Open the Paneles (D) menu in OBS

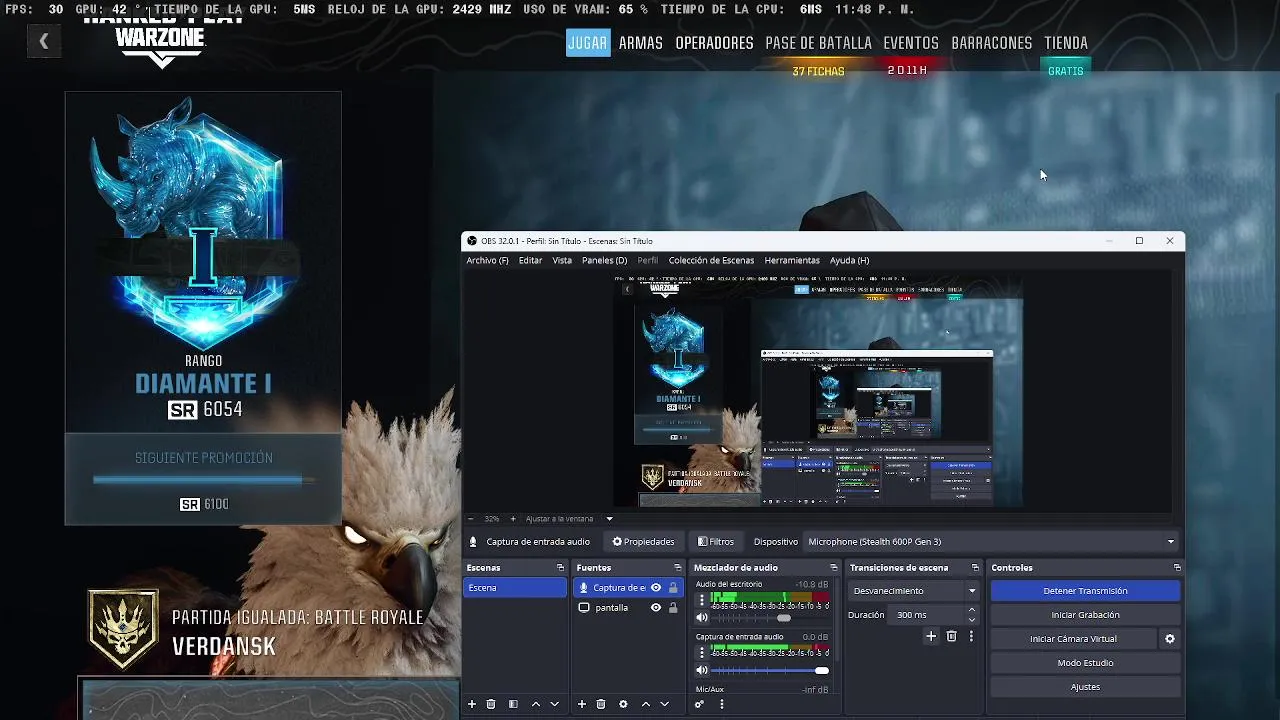[604, 261]
